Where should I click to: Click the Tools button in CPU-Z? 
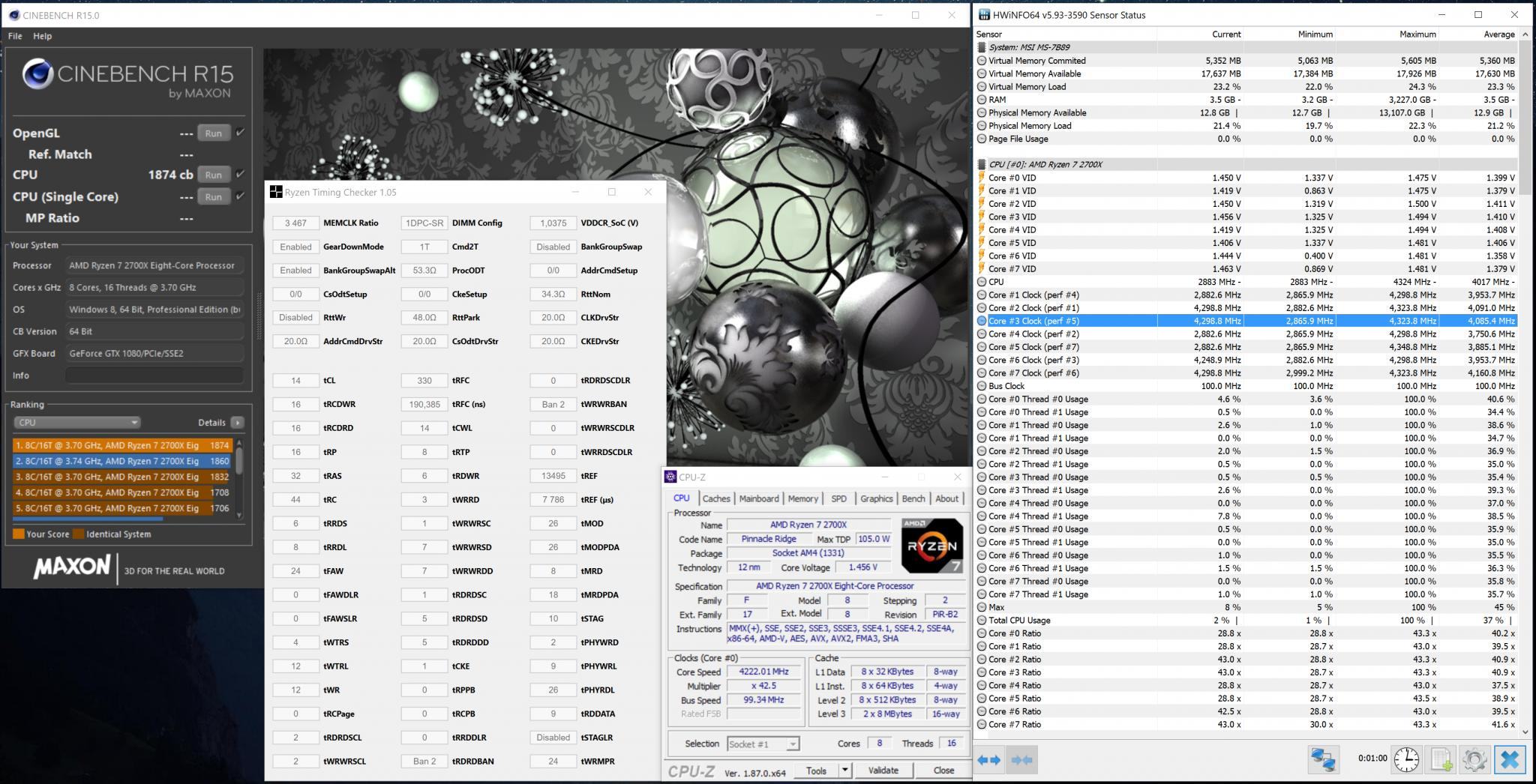point(816,770)
